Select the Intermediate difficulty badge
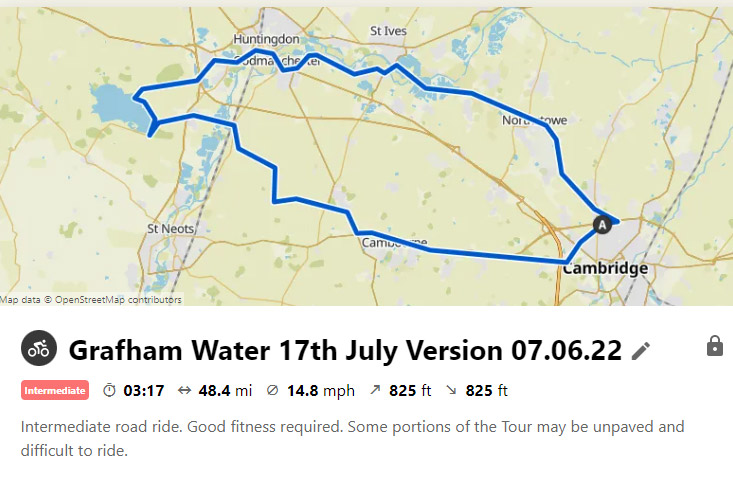This screenshot has height=481, width=733. pos(55,390)
